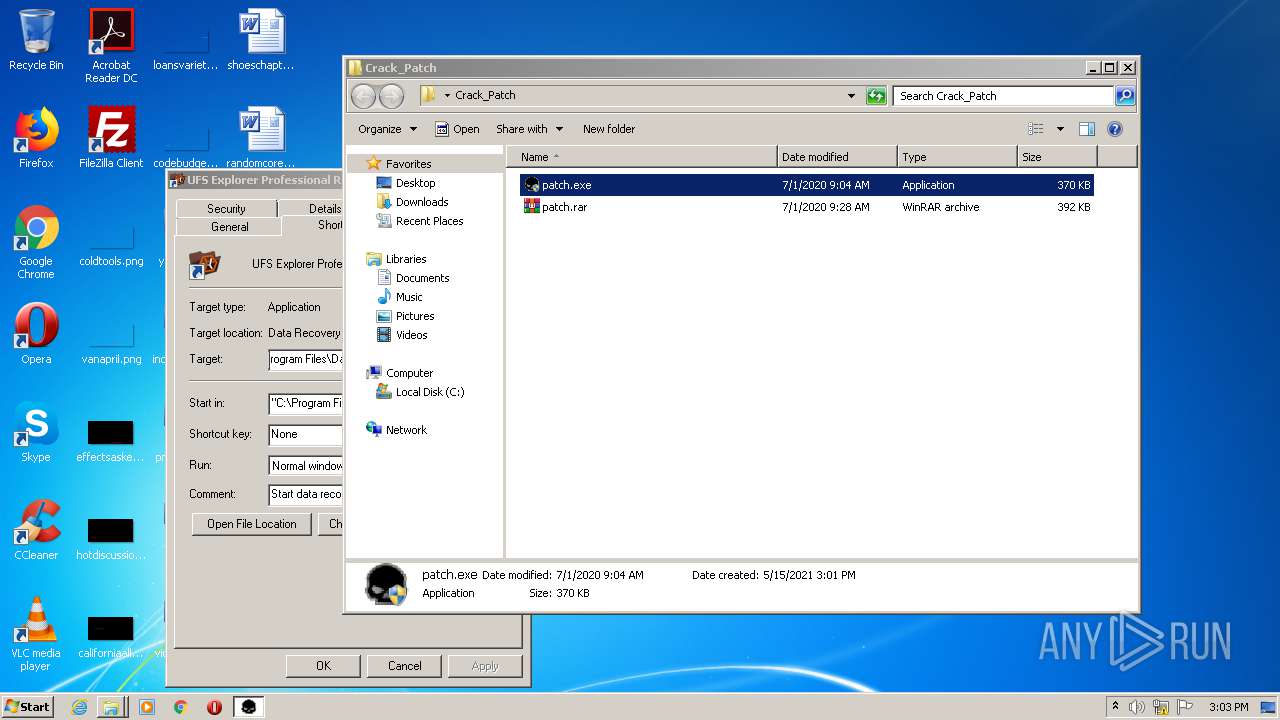Open Explorer help question mark icon
Viewport: 1280px width, 720px height.
[1115, 129]
